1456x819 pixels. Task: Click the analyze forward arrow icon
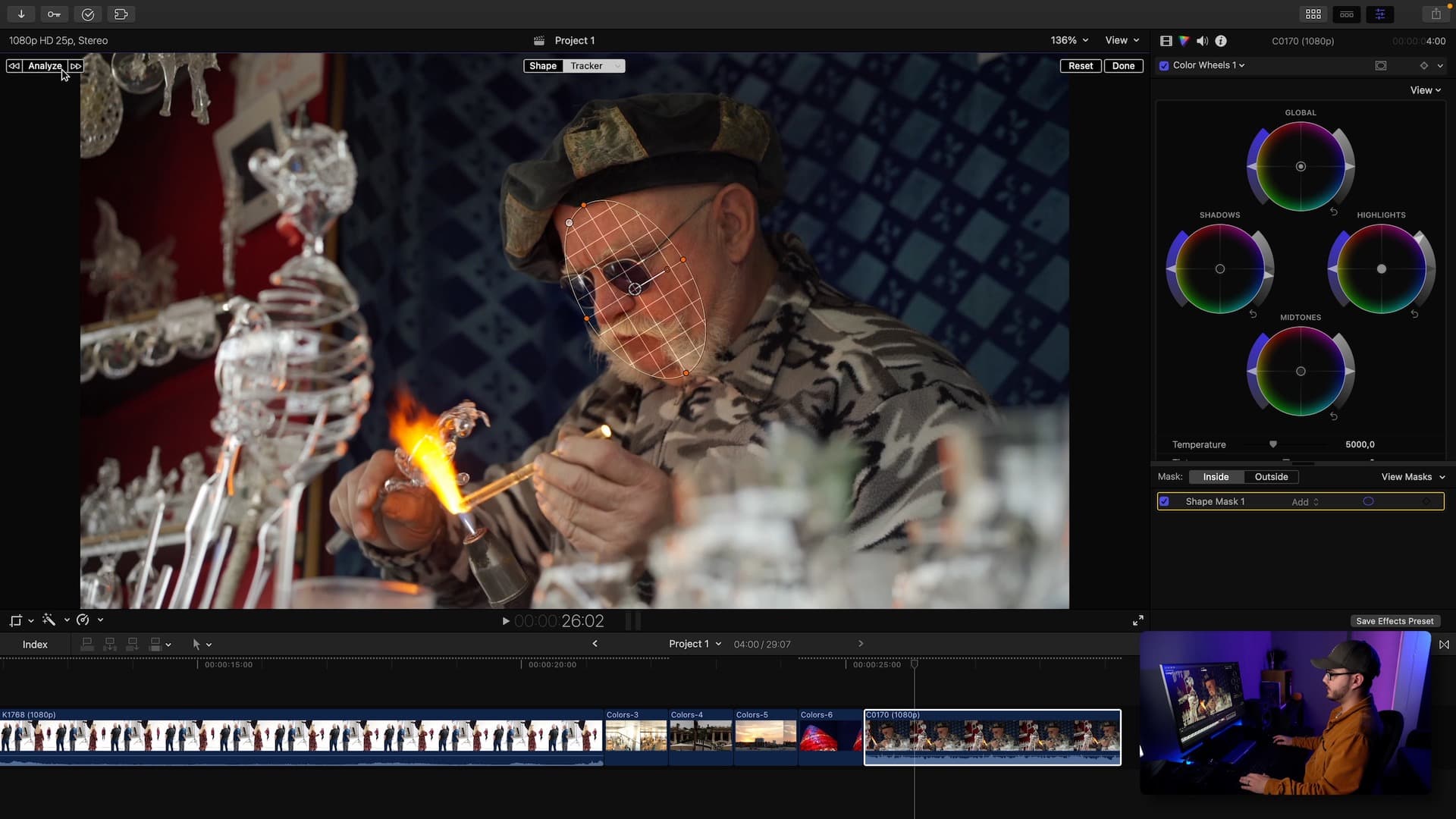coord(75,66)
